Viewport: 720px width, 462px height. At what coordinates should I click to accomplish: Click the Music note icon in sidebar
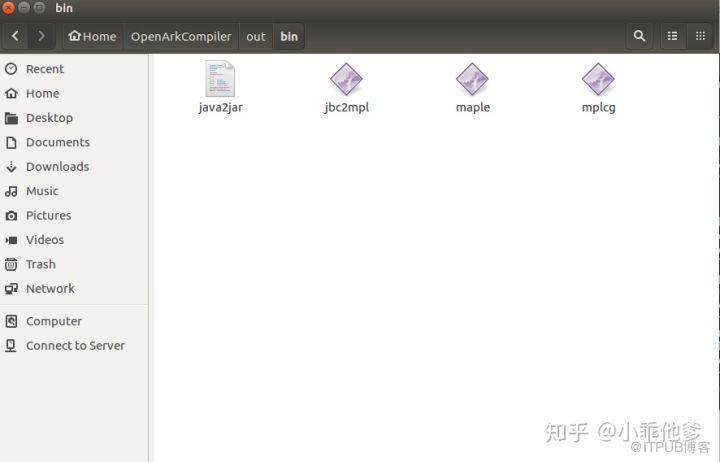(x=11, y=191)
